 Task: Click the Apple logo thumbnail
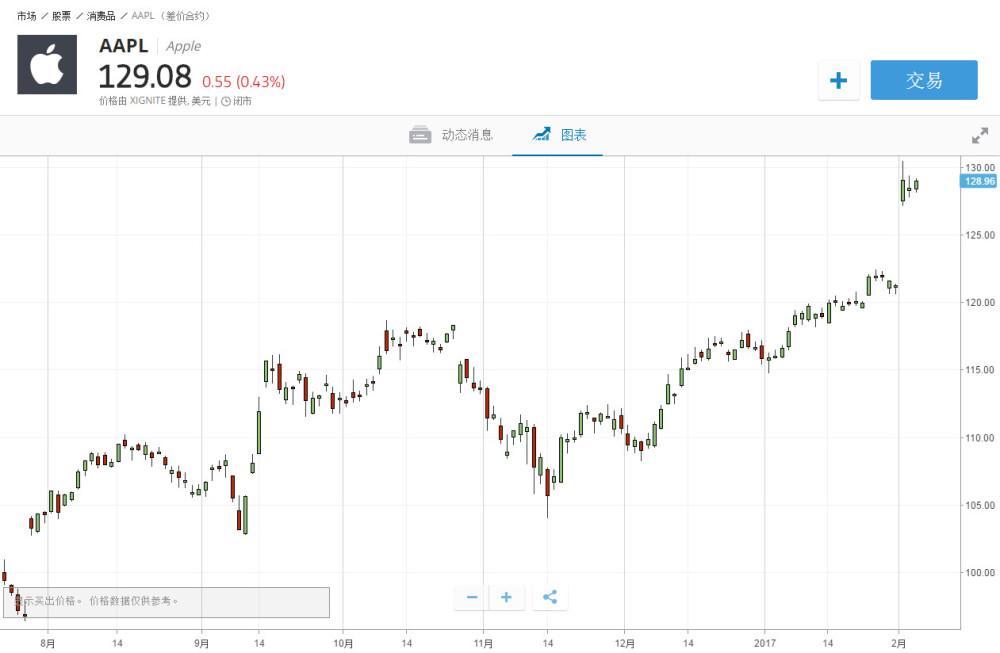[47, 64]
